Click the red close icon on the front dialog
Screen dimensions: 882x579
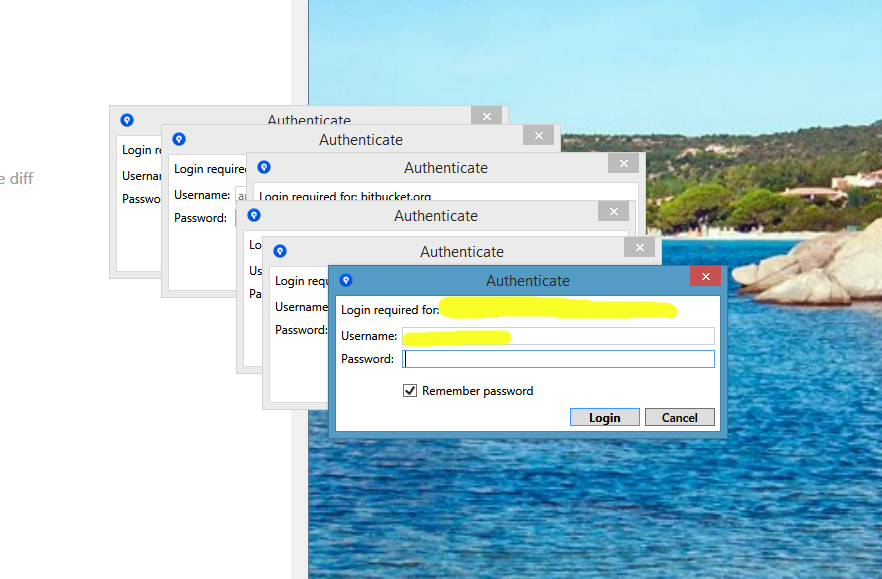click(705, 276)
